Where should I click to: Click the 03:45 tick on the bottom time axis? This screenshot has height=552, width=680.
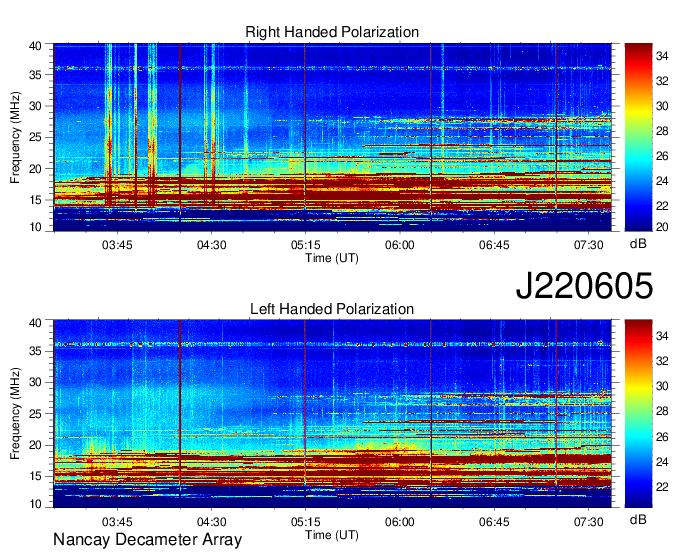click(117, 522)
